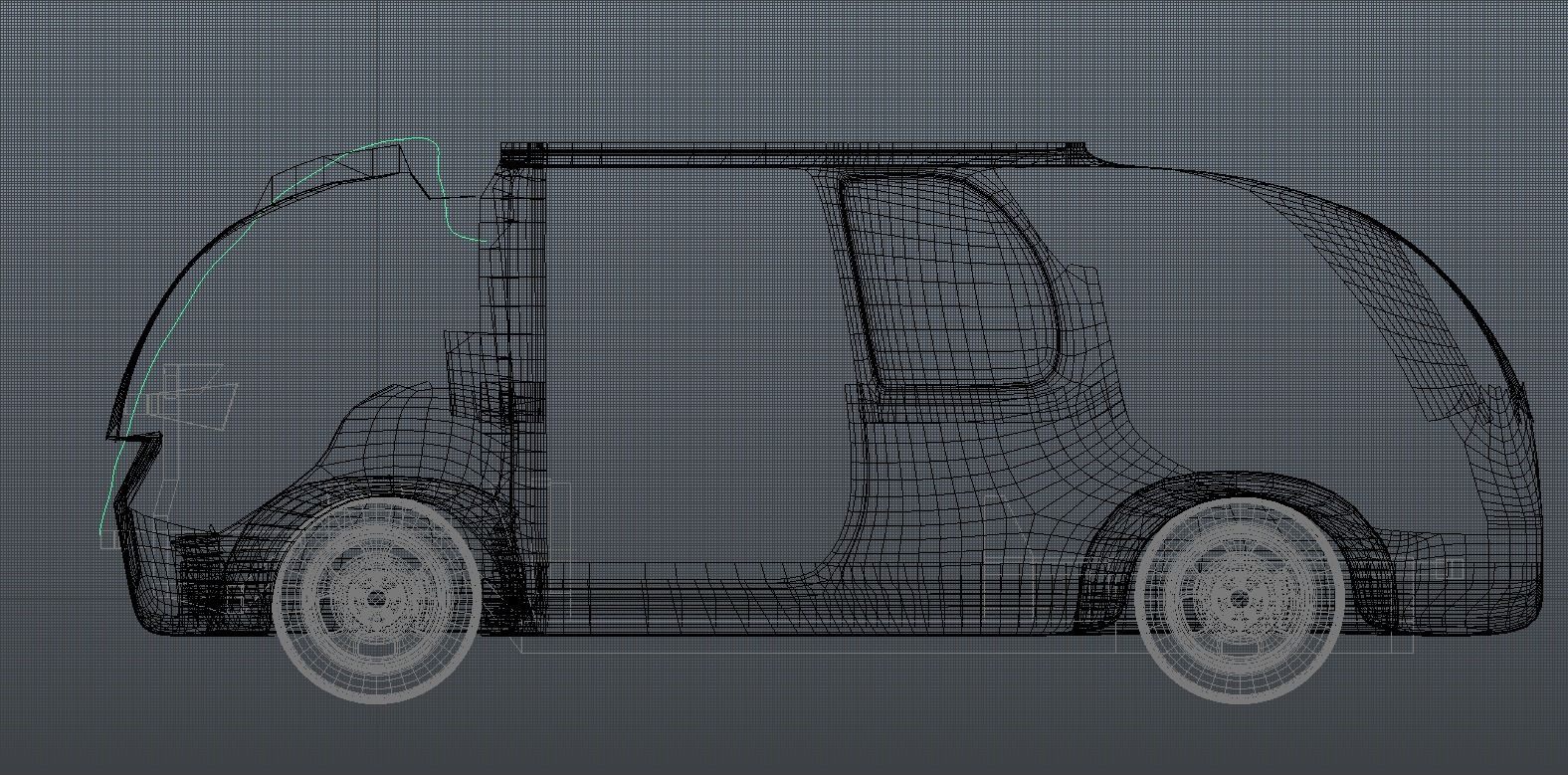Select the left wheel's center hub
This screenshot has height=775, width=1568.
click(x=376, y=598)
